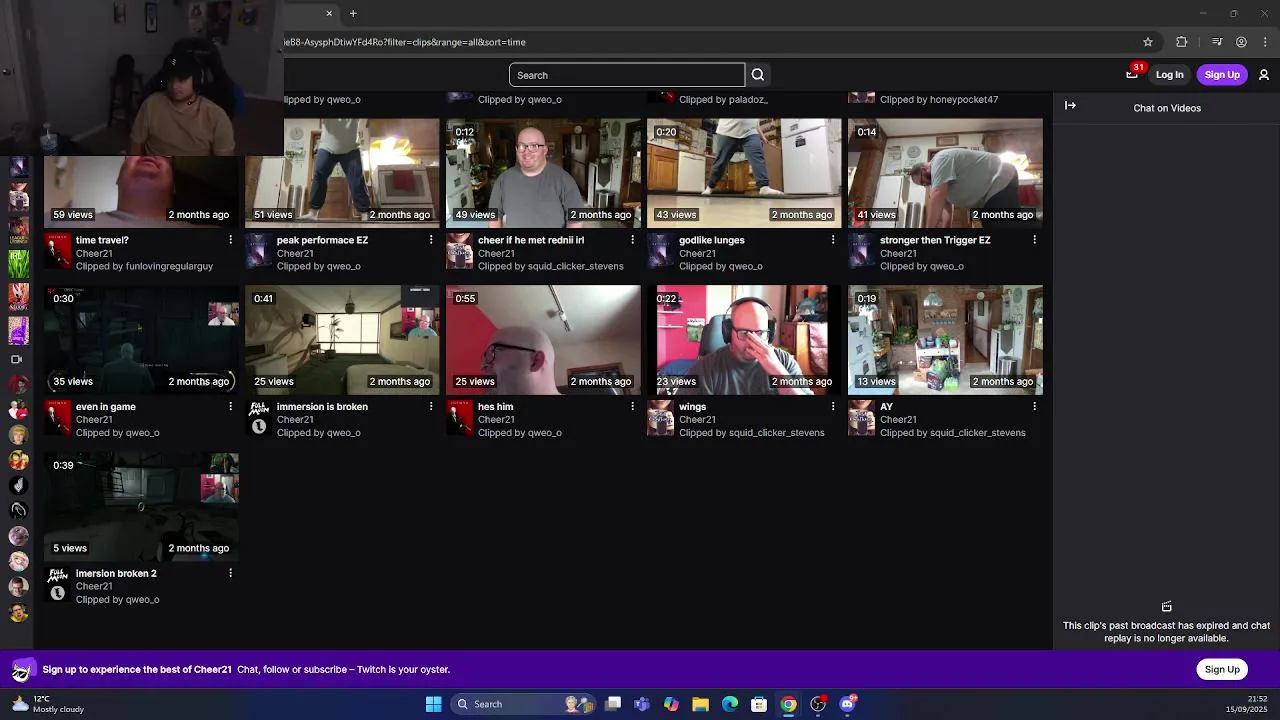Bookmark this page with the star icon
The image size is (1280, 720).
click(x=1148, y=42)
